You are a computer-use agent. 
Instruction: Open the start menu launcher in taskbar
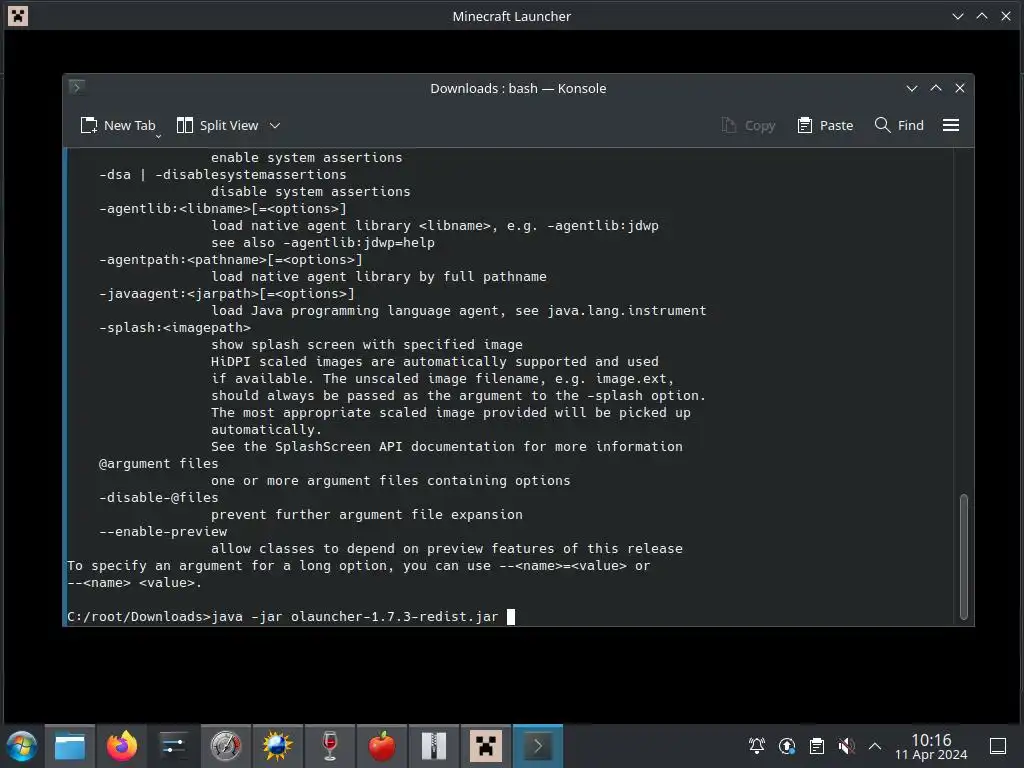tap(22, 746)
